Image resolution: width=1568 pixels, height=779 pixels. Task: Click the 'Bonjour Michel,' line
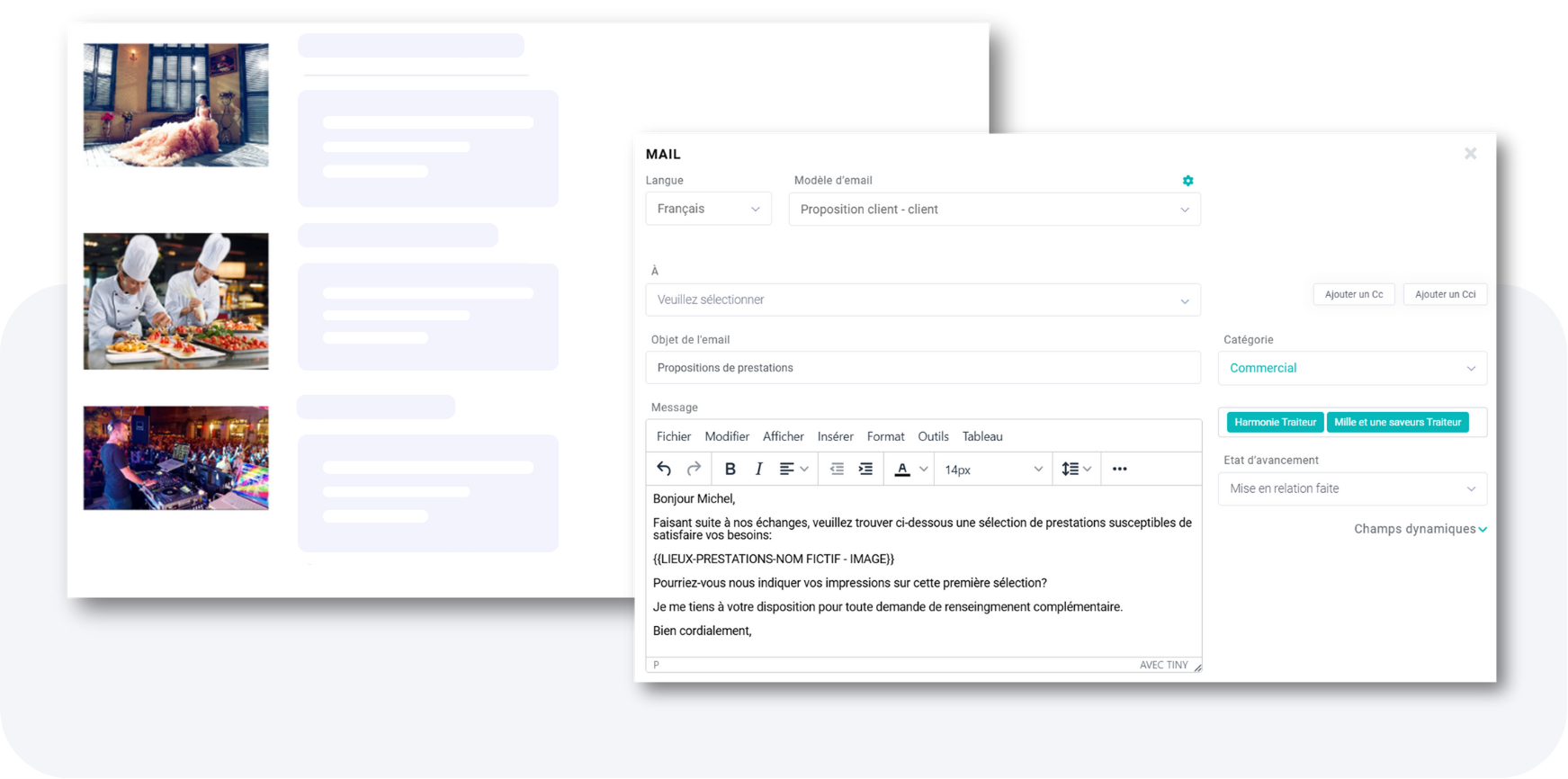pos(694,498)
